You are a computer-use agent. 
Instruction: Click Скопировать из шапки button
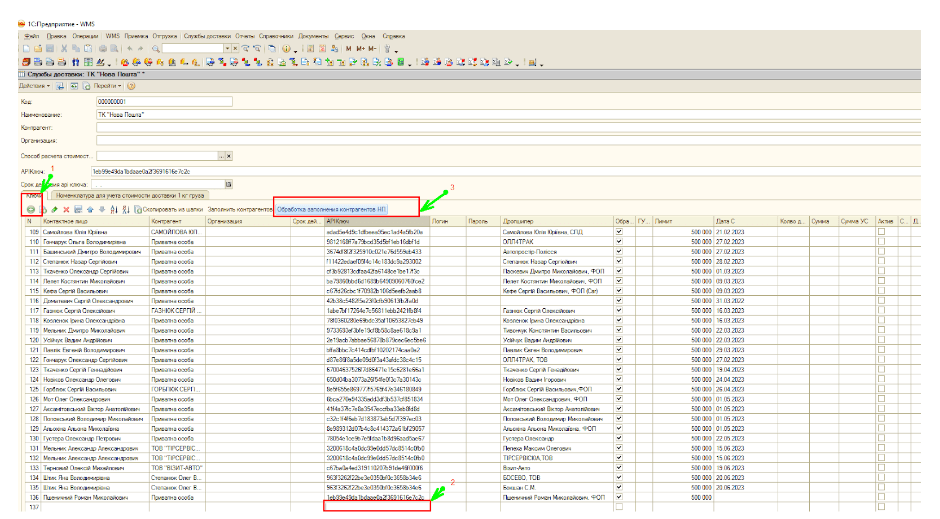173,209
